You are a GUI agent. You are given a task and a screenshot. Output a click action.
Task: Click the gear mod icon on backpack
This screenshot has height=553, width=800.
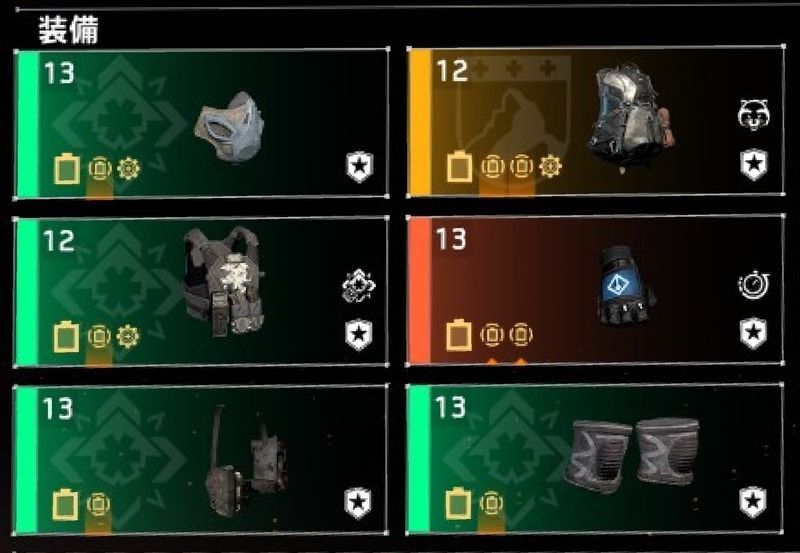click(x=550, y=166)
